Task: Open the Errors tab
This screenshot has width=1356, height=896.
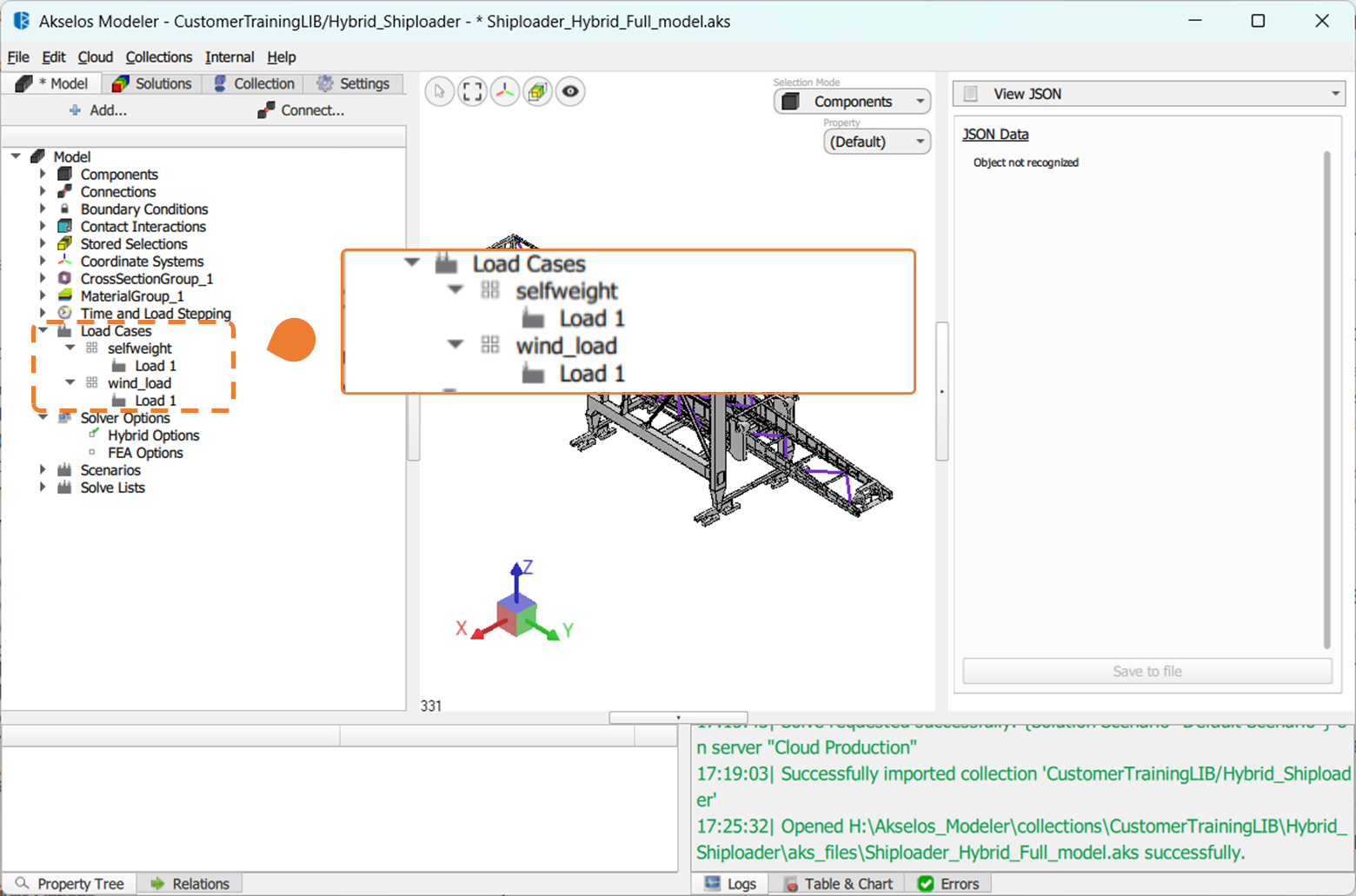Action: click(948, 884)
